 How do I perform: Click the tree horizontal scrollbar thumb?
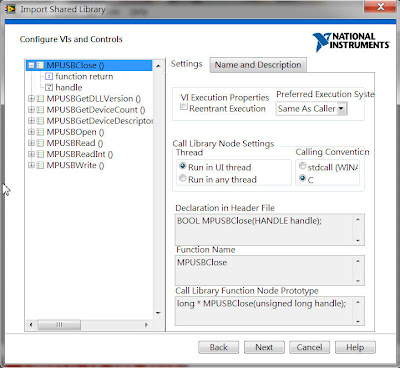[x=59, y=324]
